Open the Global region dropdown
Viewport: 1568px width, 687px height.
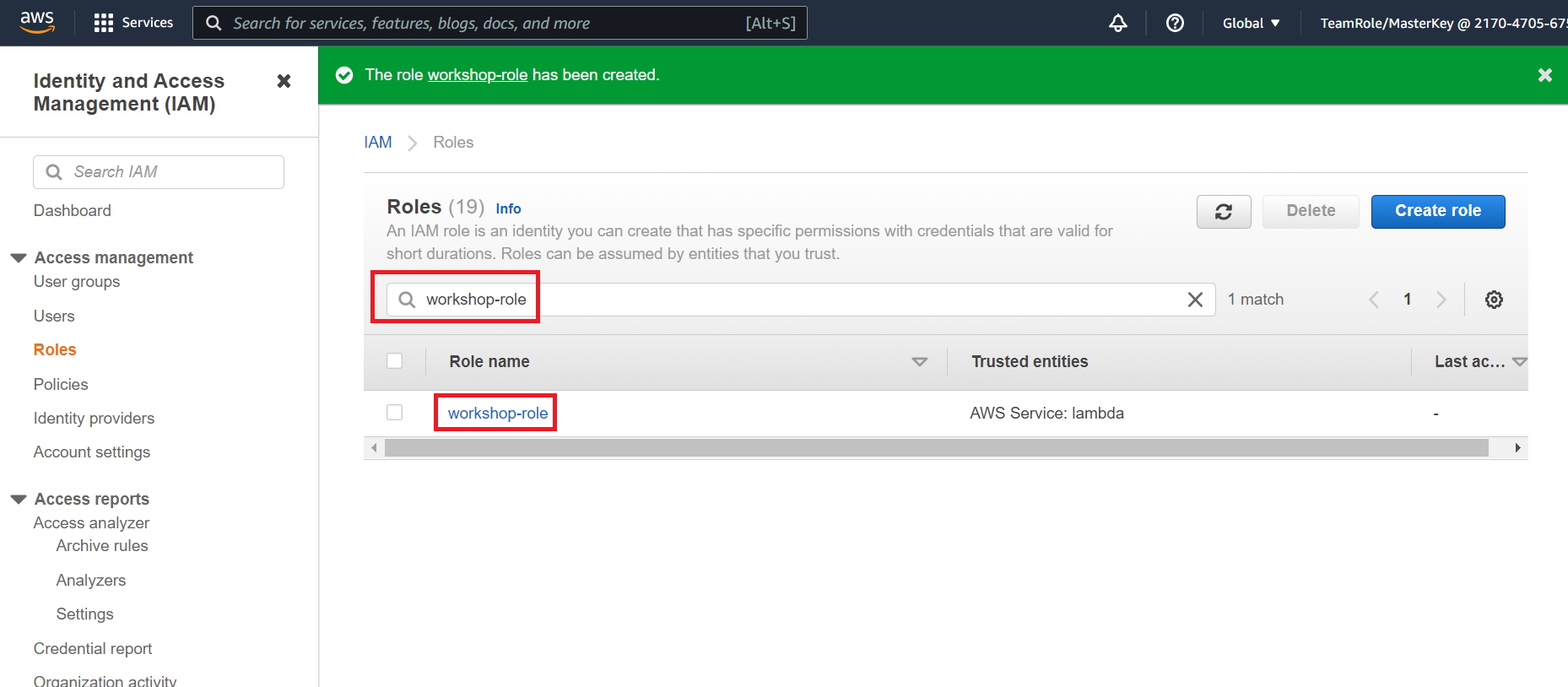pos(1251,23)
